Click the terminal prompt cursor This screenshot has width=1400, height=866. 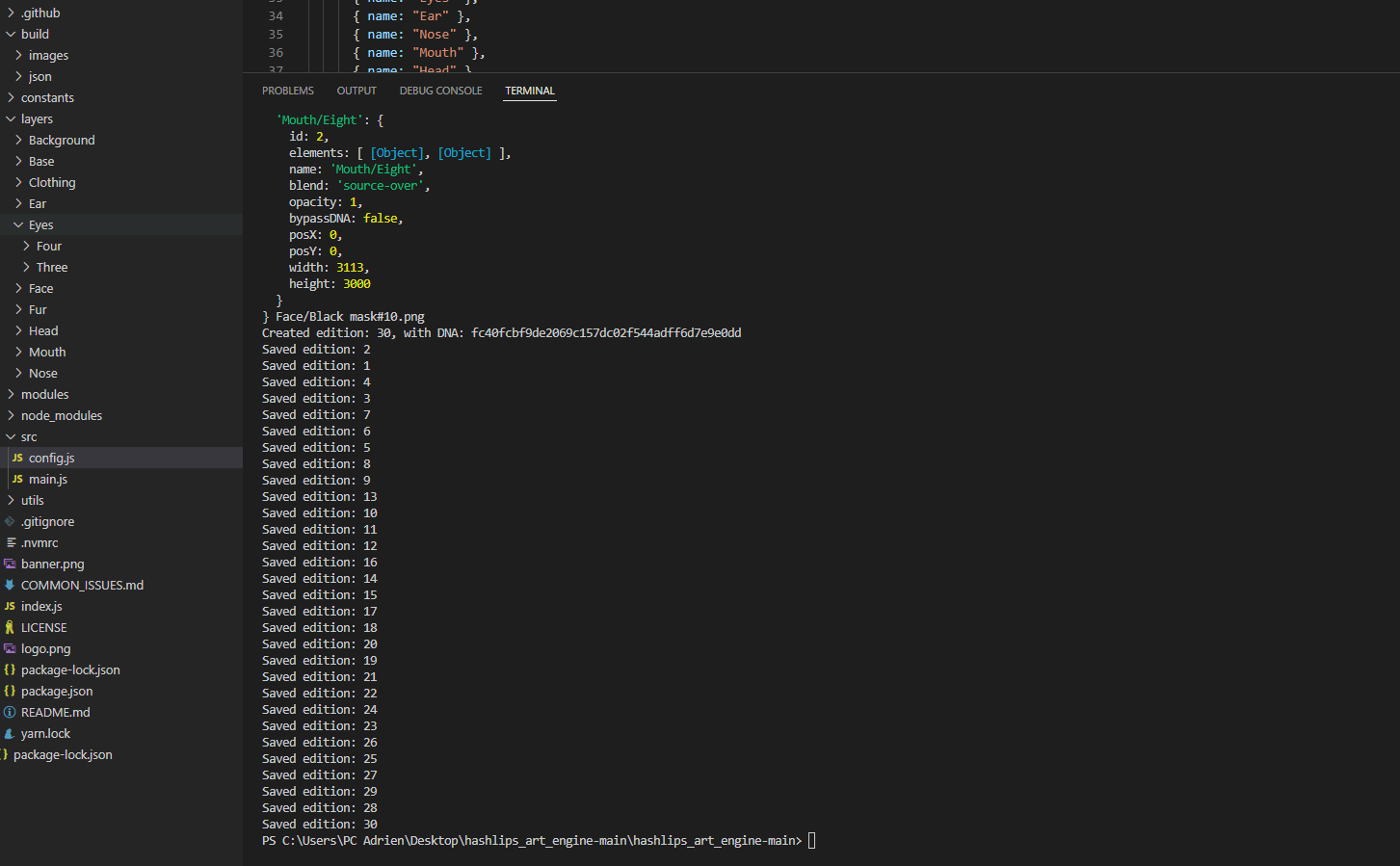click(x=811, y=840)
